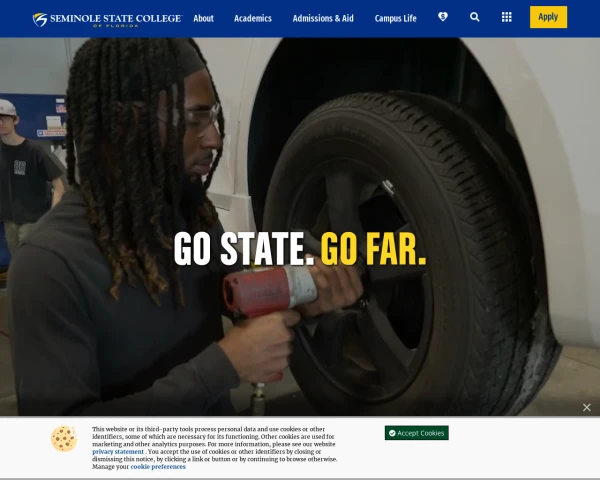Screen dimensions: 600x480
Task: Expand the About menu
Action: point(203,18)
